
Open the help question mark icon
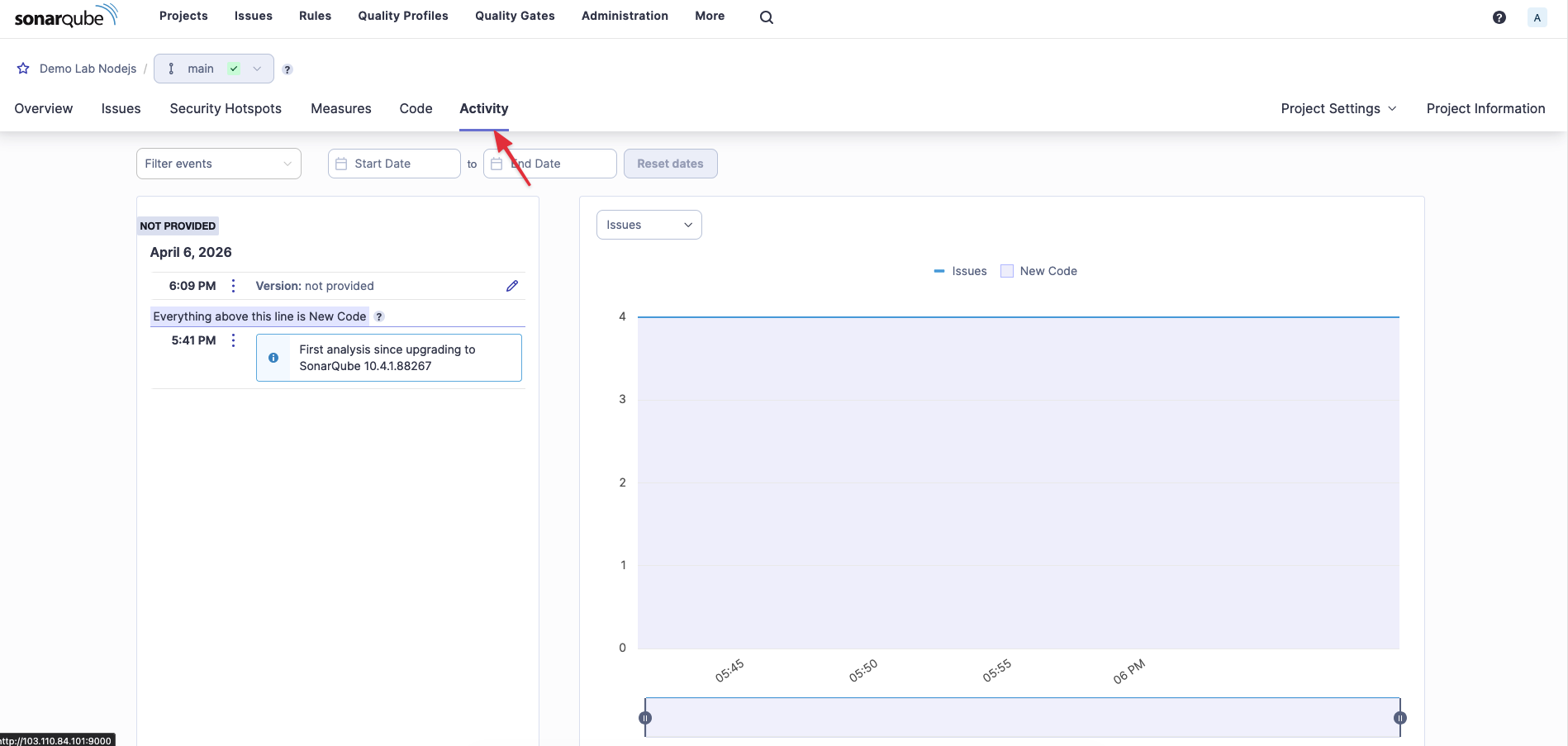tap(1499, 17)
